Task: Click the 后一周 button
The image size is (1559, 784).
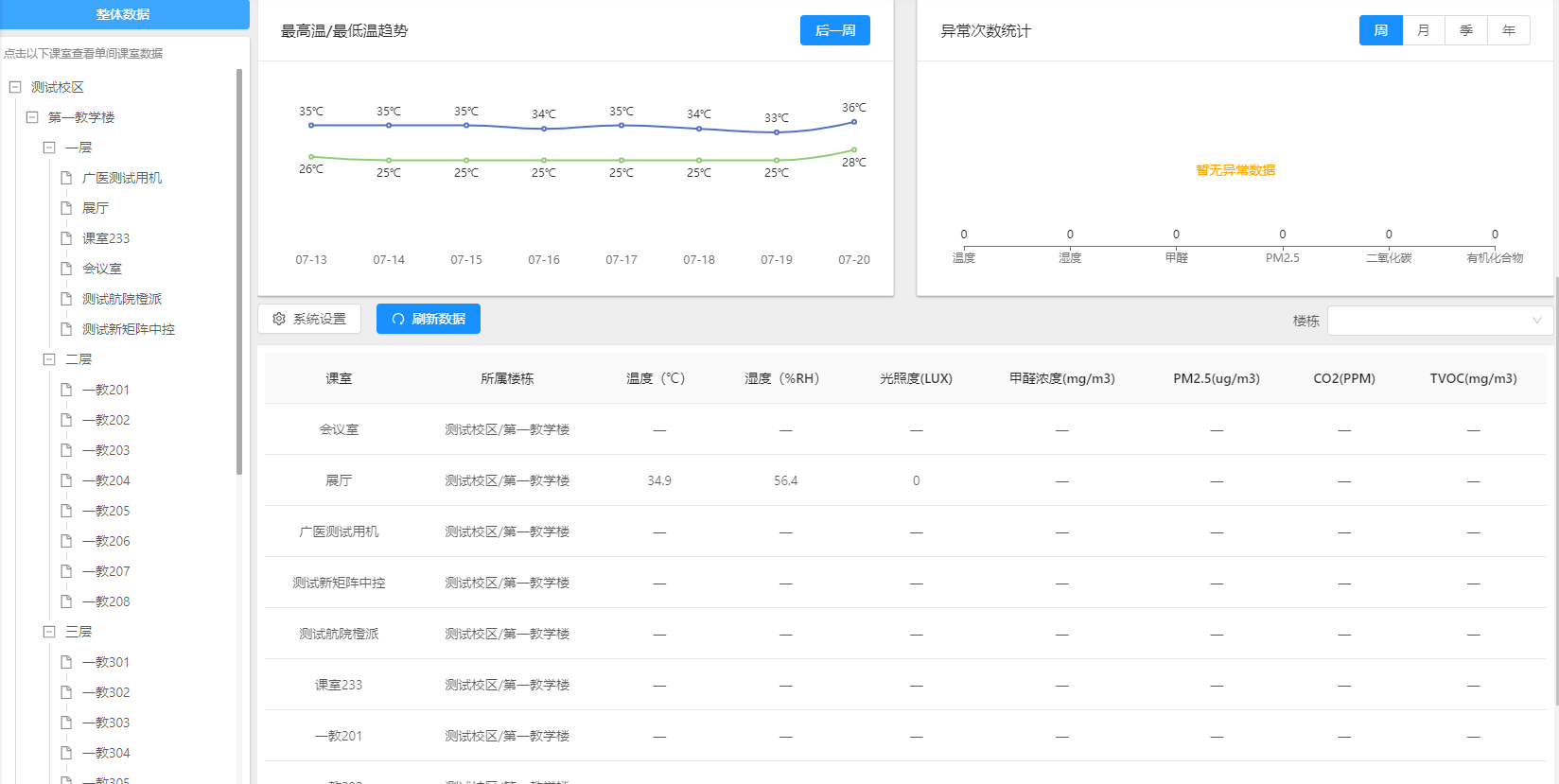Action: [835, 30]
